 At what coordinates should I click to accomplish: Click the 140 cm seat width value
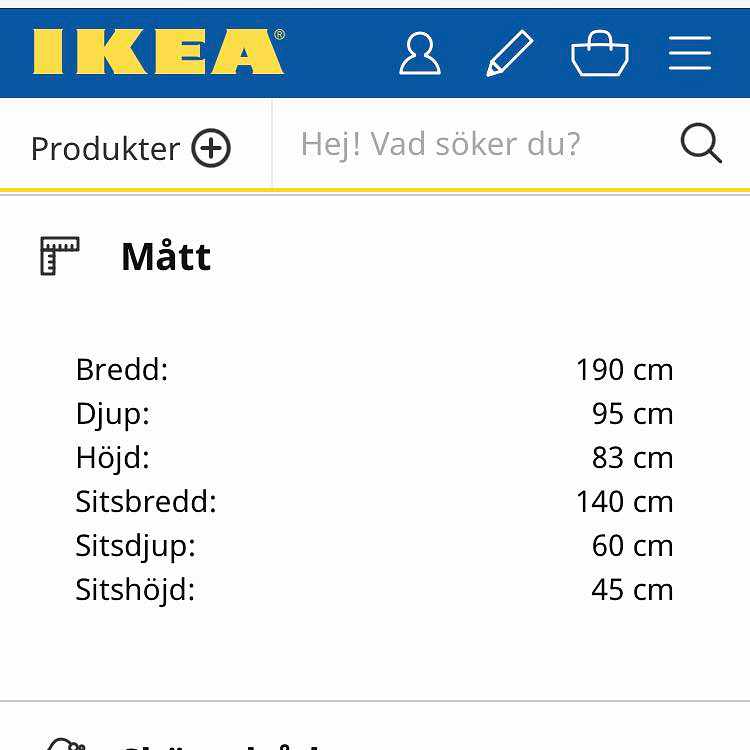(x=624, y=502)
